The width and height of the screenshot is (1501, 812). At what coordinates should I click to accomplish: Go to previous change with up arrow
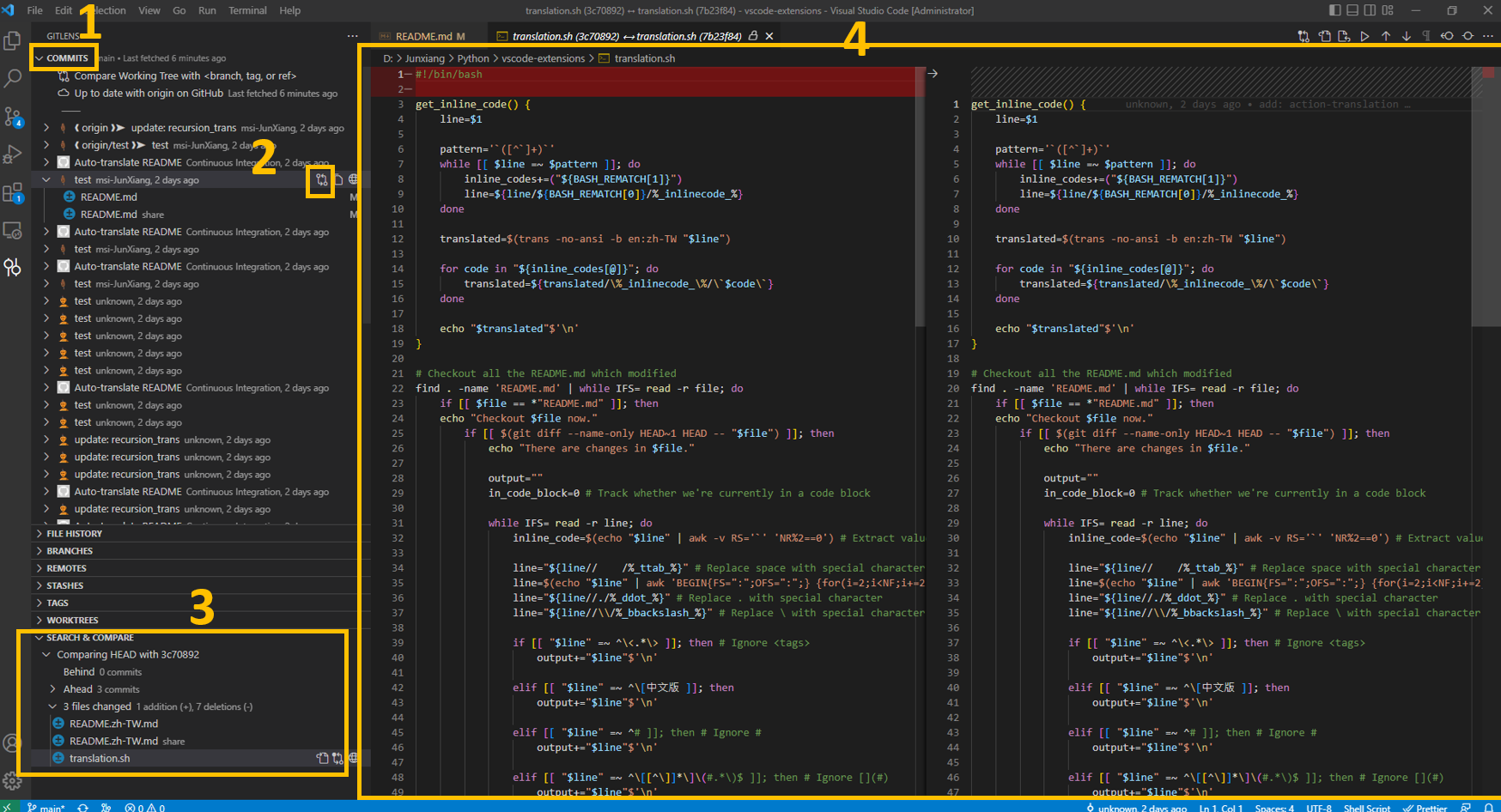pyautogui.click(x=1385, y=36)
